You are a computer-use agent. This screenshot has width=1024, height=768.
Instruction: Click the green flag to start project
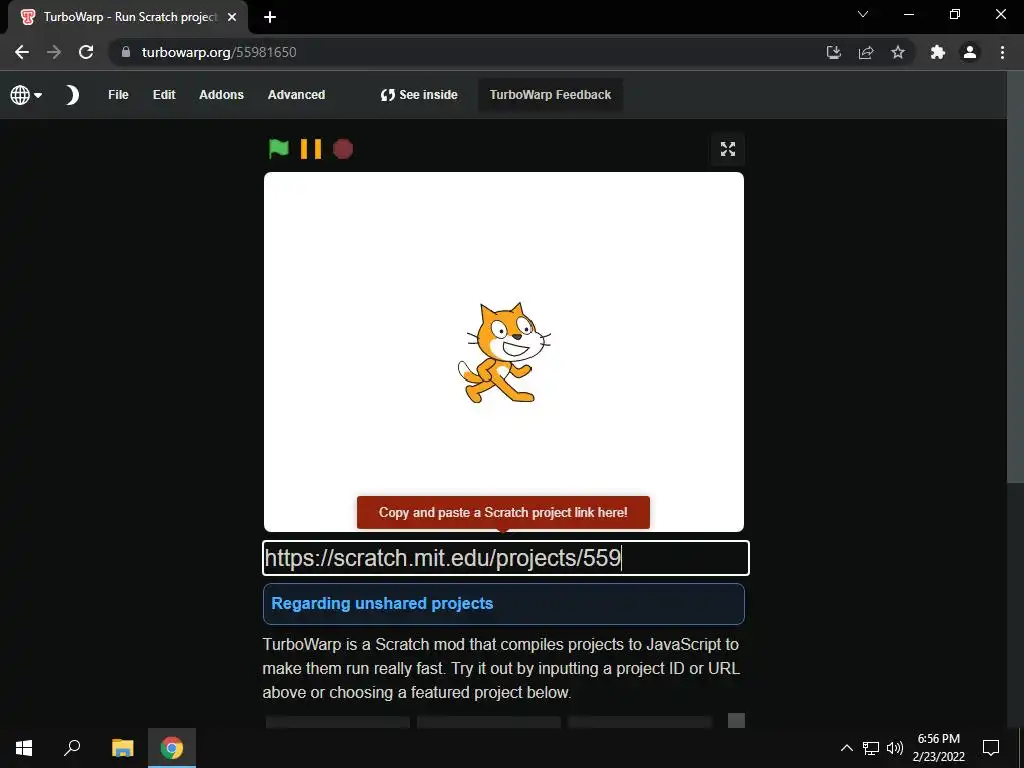click(x=279, y=149)
